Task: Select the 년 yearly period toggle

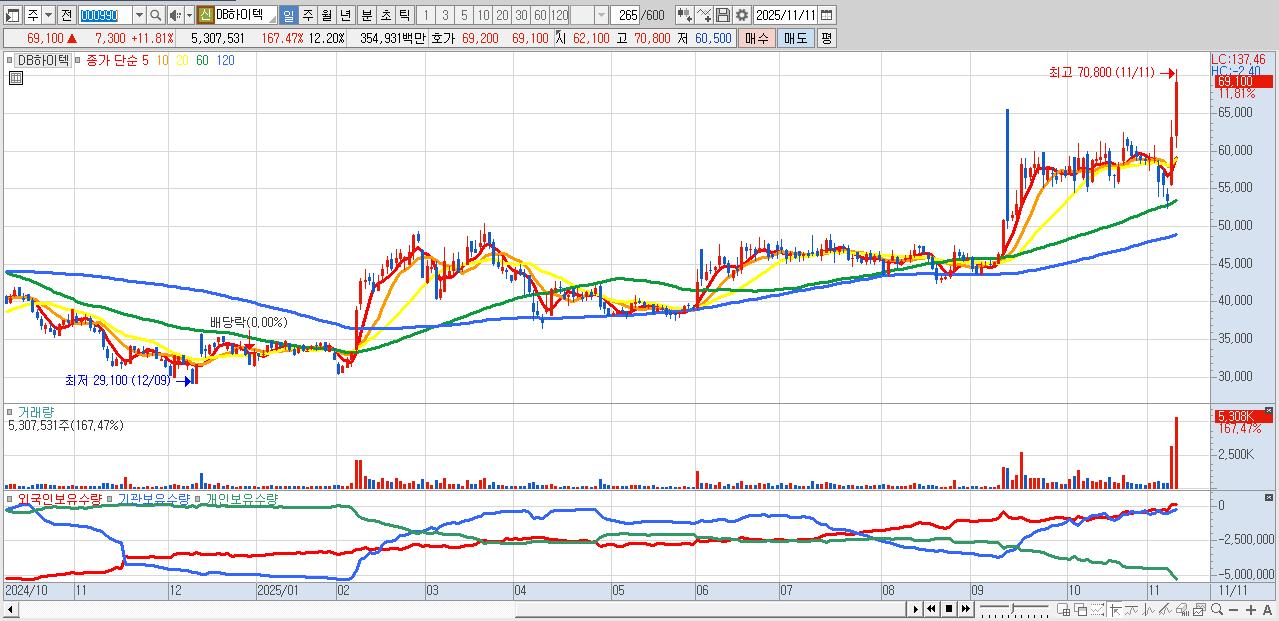Action: click(345, 15)
